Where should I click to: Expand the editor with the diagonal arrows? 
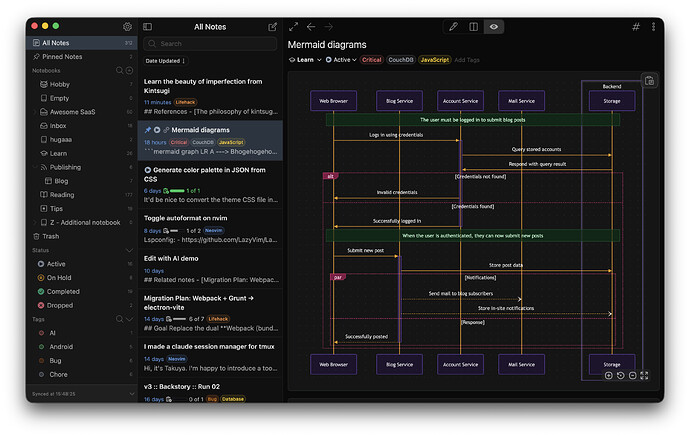click(294, 27)
